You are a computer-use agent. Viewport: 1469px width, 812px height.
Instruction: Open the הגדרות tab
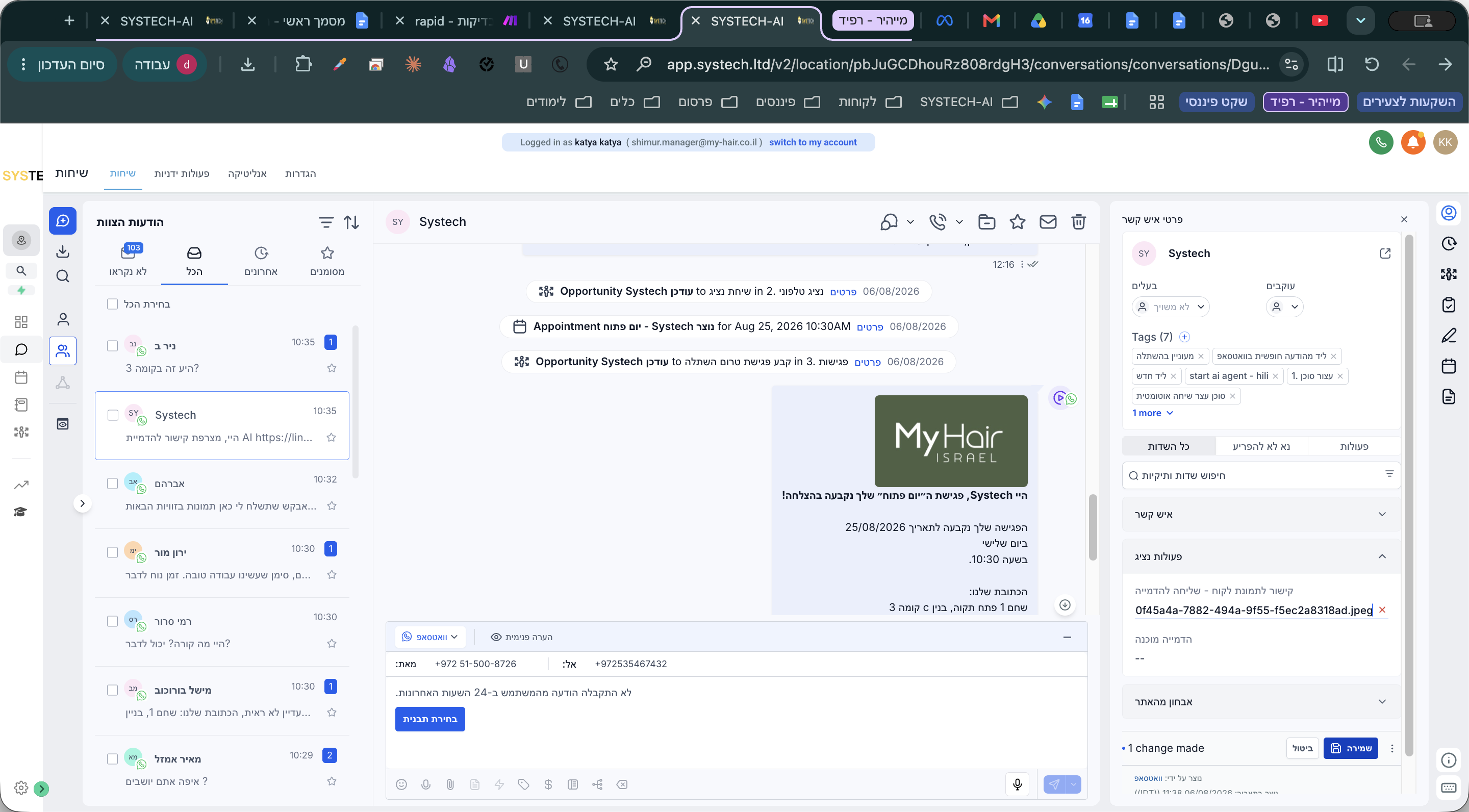tap(300, 173)
